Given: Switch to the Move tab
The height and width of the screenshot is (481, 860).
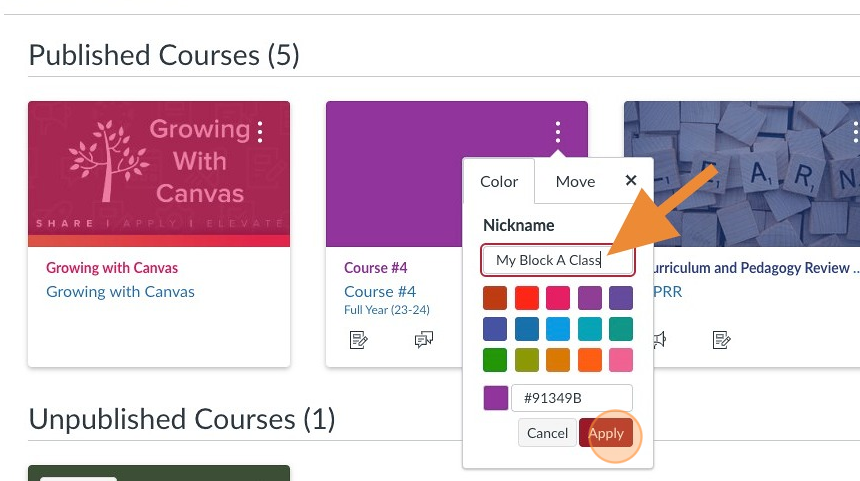Looking at the screenshot, I should tap(575, 181).
